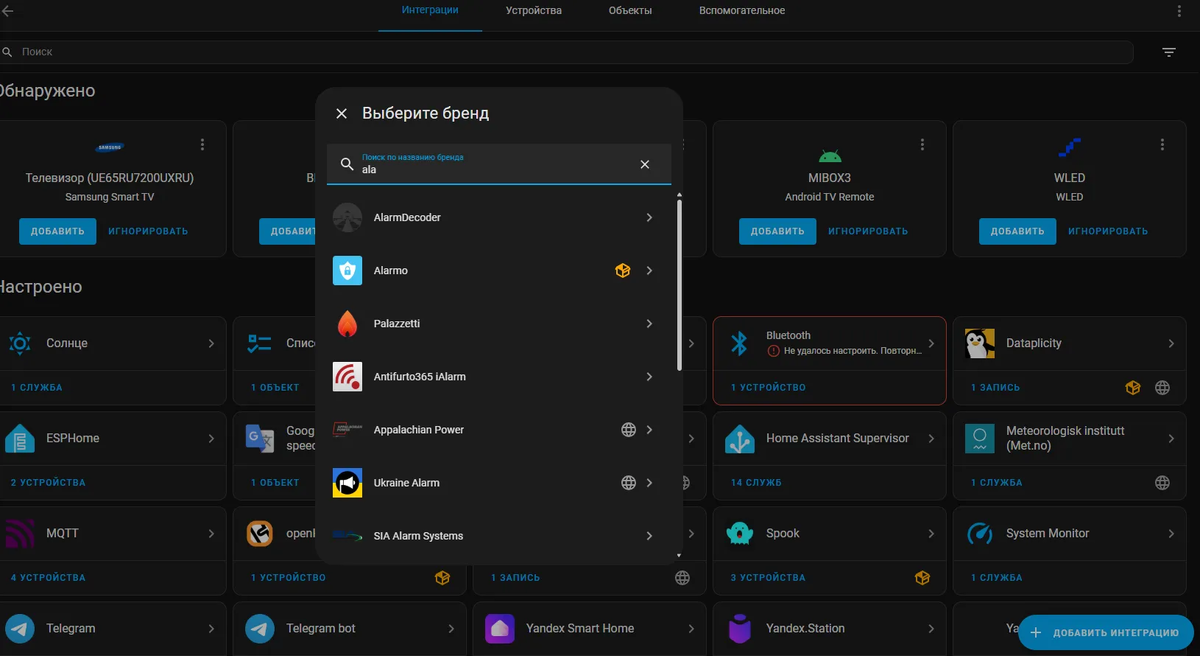The width and height of the screenshot is (1200, 656).
Task: Open the Bluetooth integration card
Action: click(829, 343)
